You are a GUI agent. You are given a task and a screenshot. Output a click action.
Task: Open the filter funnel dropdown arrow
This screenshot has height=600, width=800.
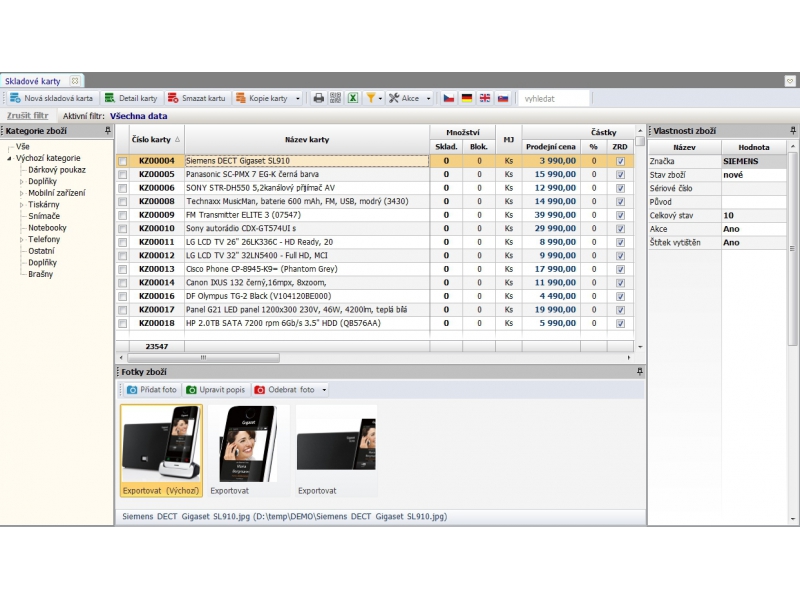(380, 98)
